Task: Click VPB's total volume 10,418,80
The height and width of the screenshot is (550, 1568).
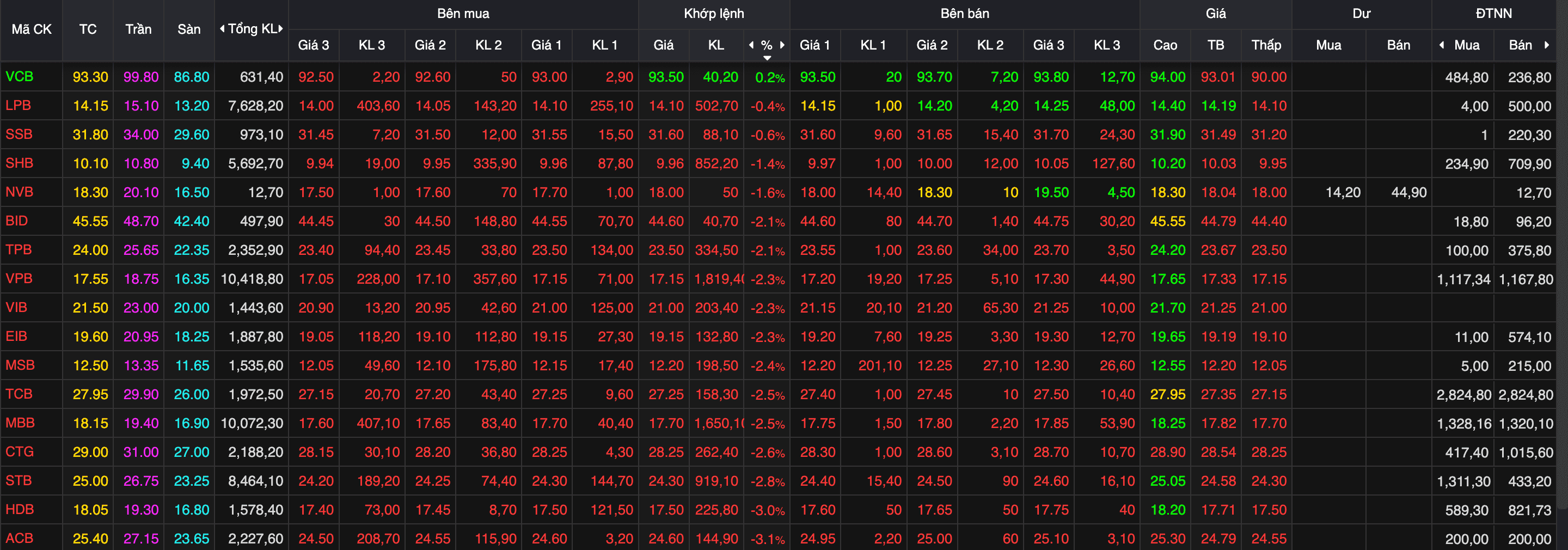Action: 252,279
